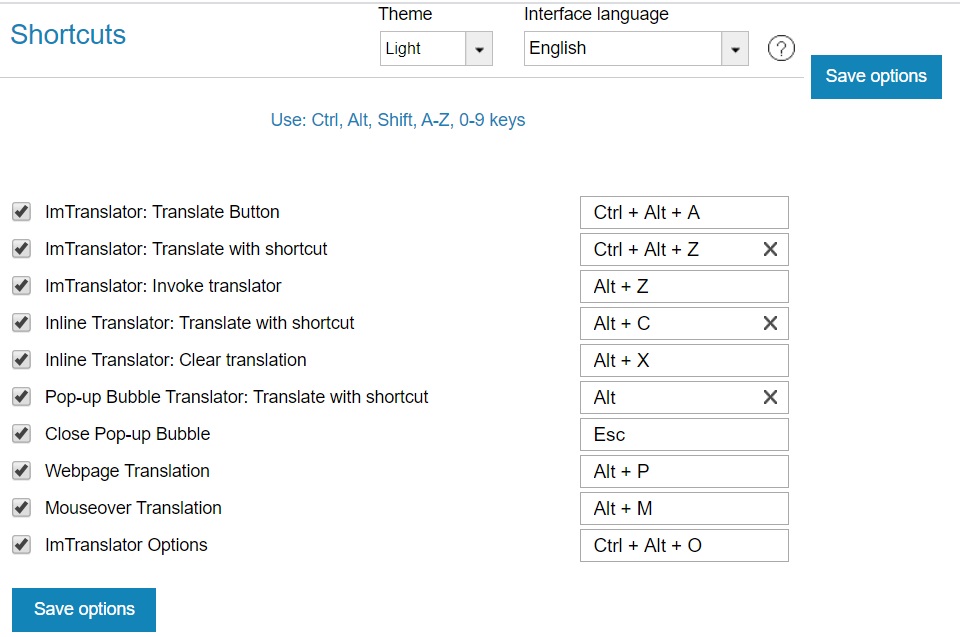Edit the Alt + P shortcut field
The image size is (960, 637).
click(x=684, y=472)
